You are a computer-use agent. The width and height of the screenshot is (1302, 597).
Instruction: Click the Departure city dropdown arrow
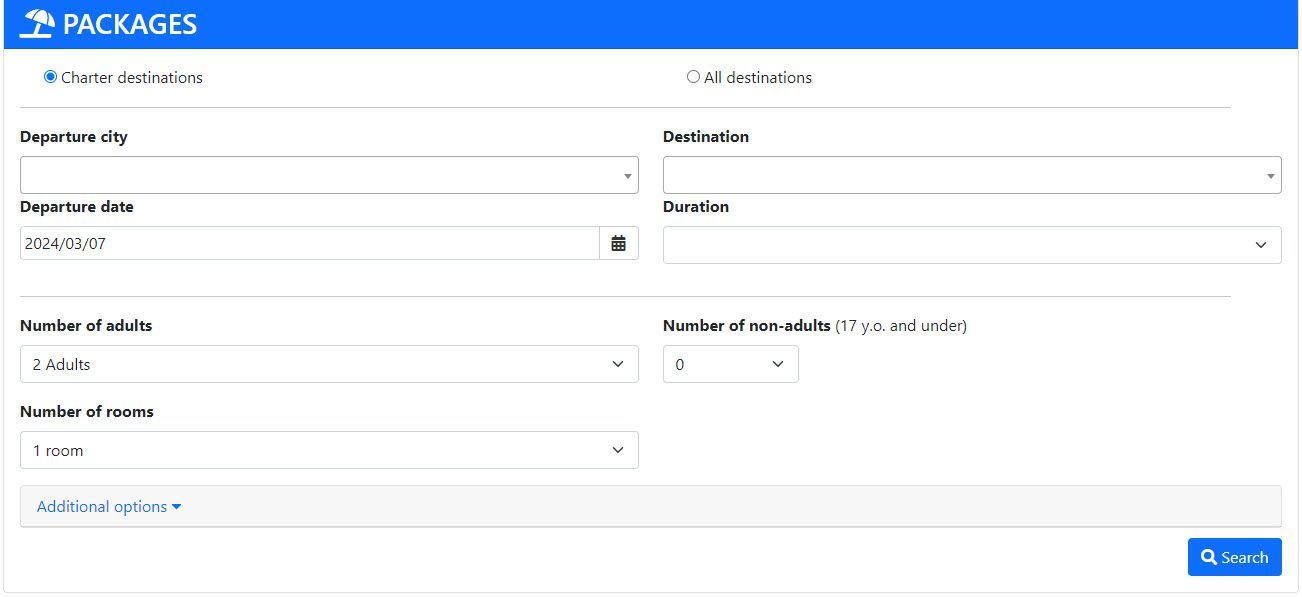coord(628,176)
